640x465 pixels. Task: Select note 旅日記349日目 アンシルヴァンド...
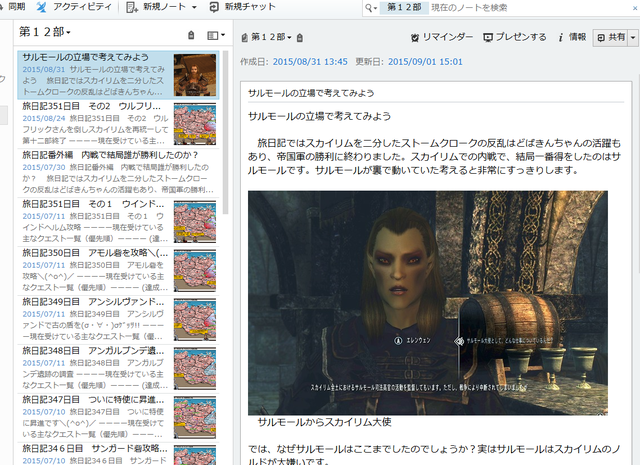[118, 320]
